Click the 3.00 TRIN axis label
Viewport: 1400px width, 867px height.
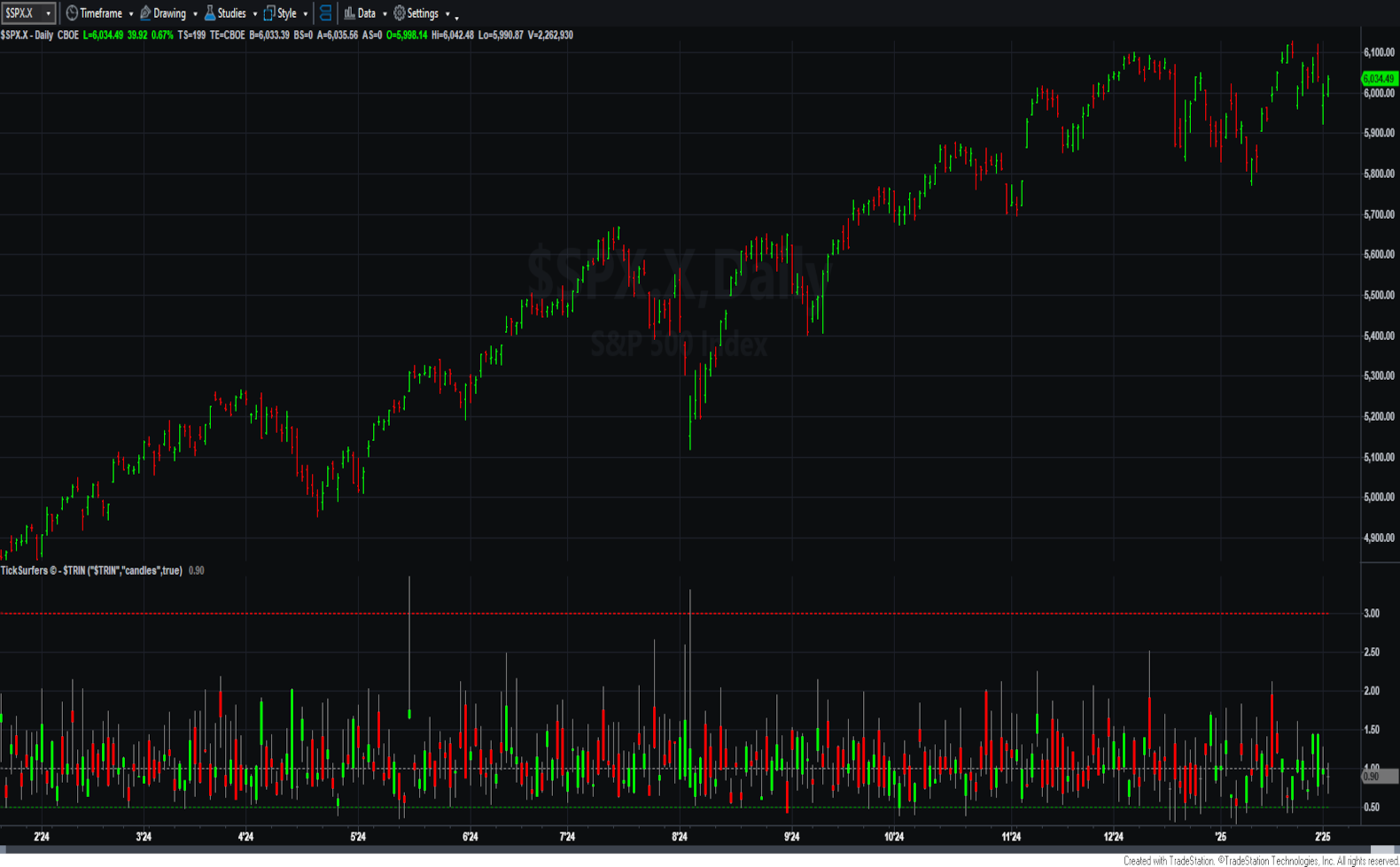1372,614
